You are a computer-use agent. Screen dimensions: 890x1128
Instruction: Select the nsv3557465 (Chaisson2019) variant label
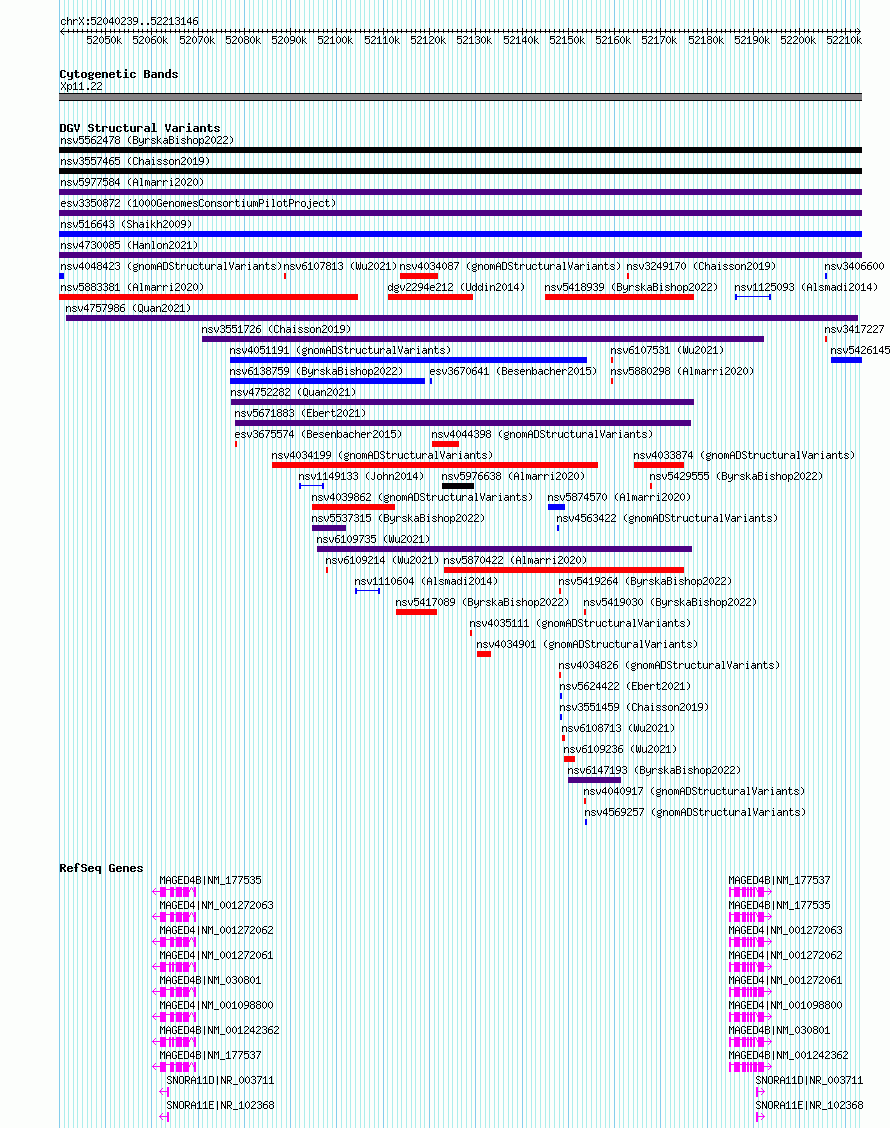click(135, 161)
